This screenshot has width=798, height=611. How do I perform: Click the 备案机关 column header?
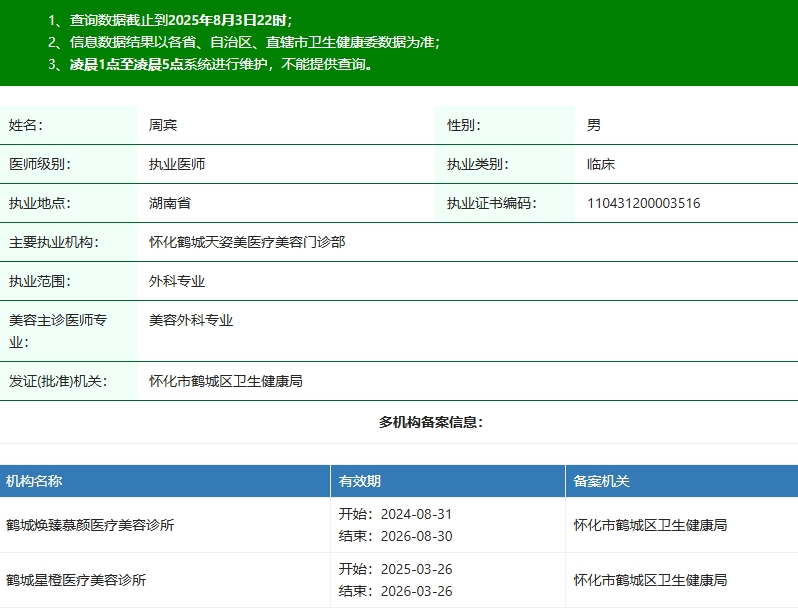pyautogui.click(x=601, y=481)
